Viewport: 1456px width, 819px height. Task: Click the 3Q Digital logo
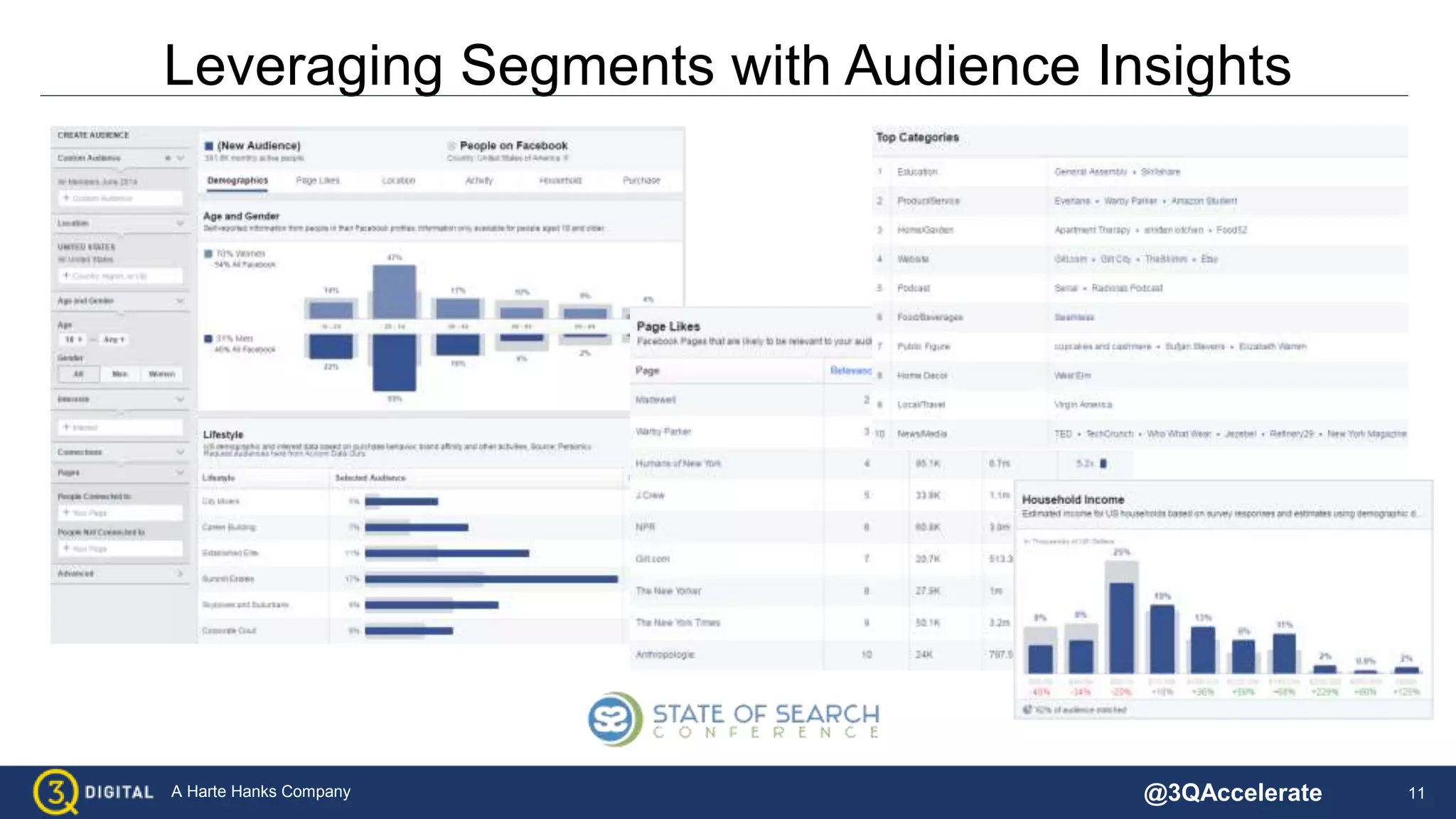click(93, 791)
